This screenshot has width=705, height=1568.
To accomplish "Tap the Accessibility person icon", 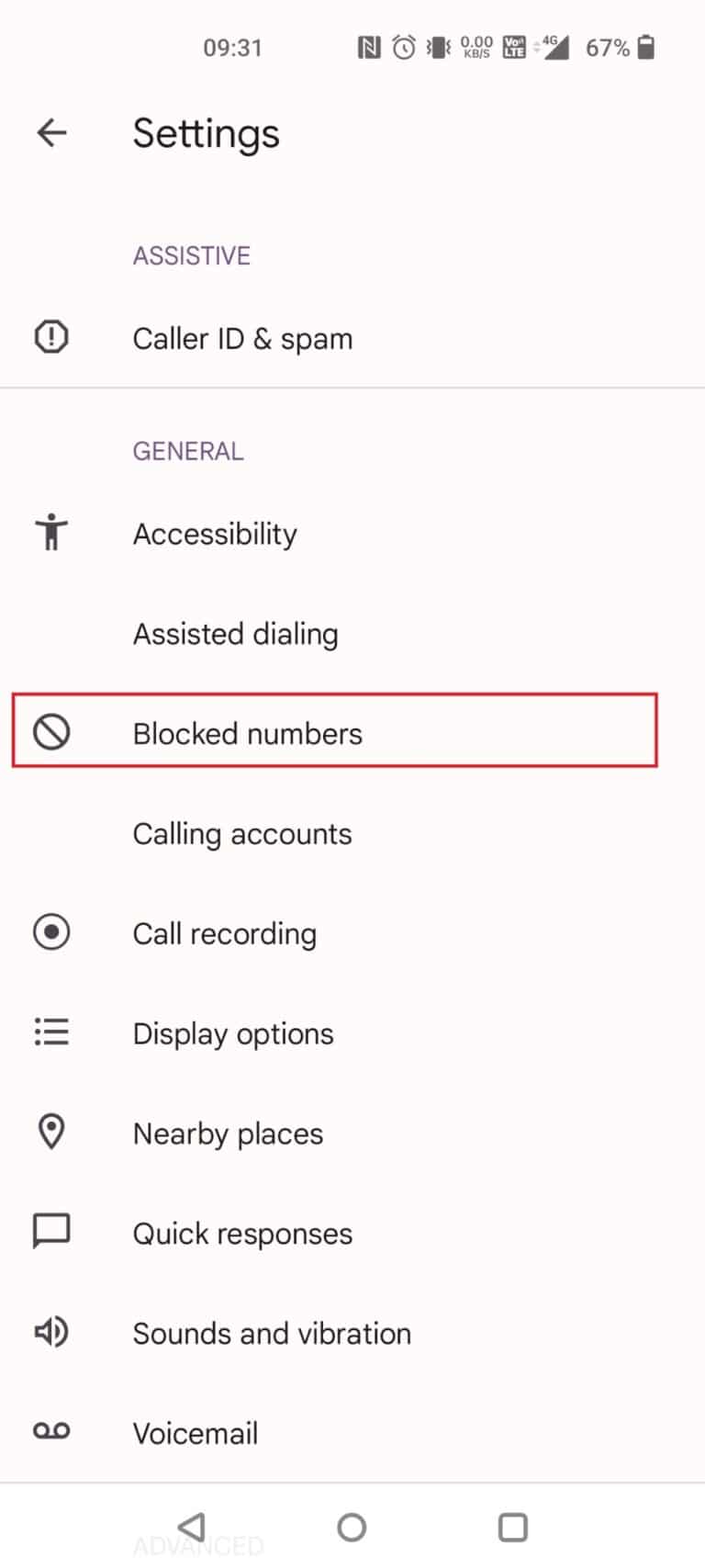I will coord(51,532).
